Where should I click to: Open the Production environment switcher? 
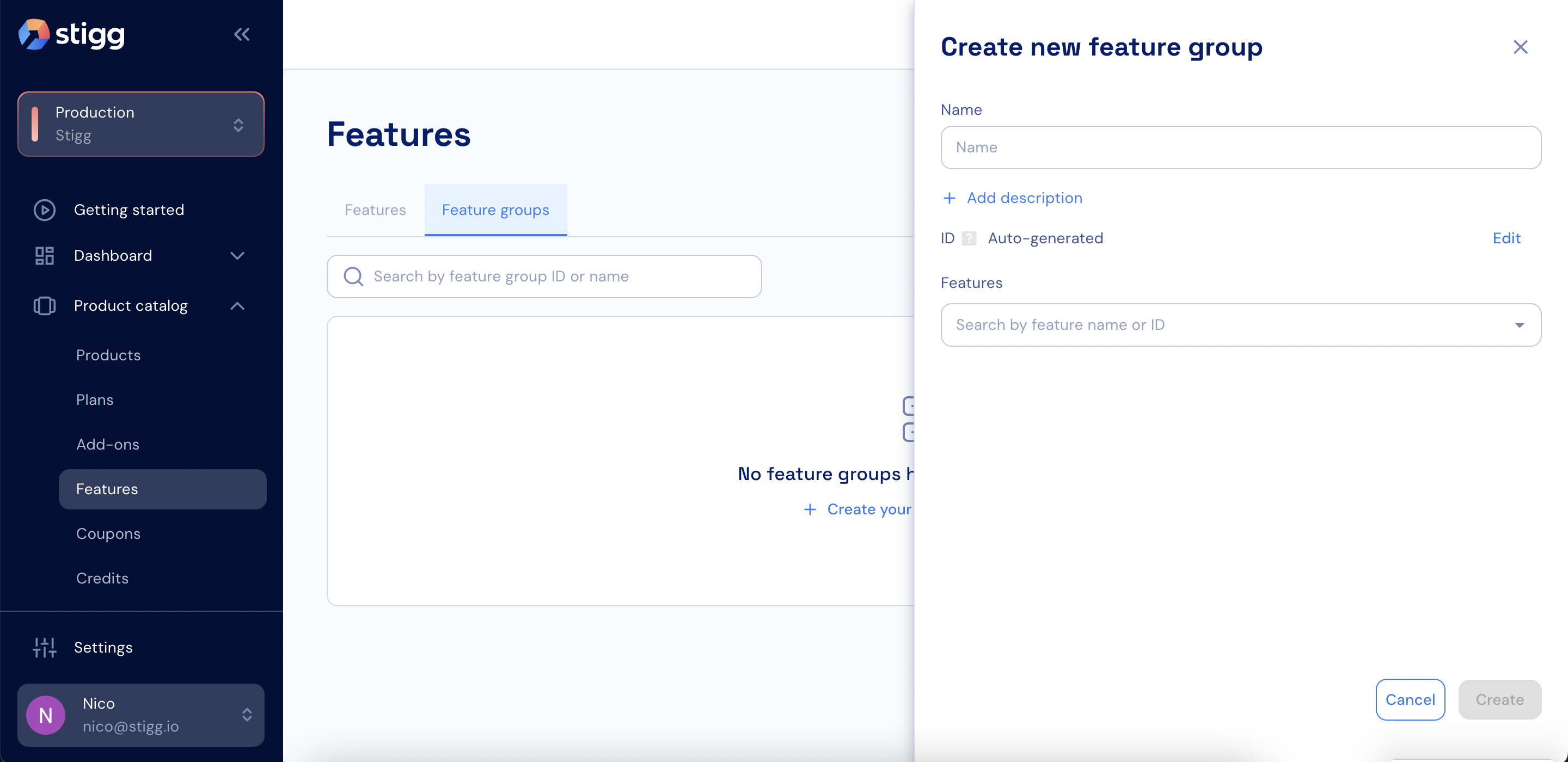(x=140, y=124)
